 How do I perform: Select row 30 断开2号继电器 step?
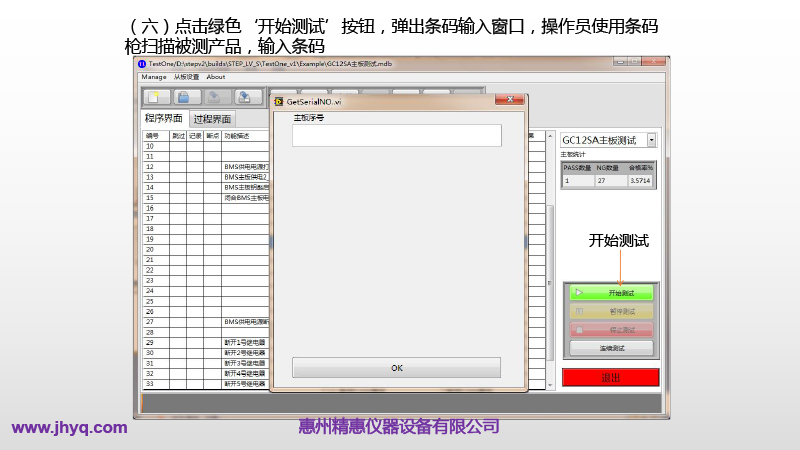206,353
